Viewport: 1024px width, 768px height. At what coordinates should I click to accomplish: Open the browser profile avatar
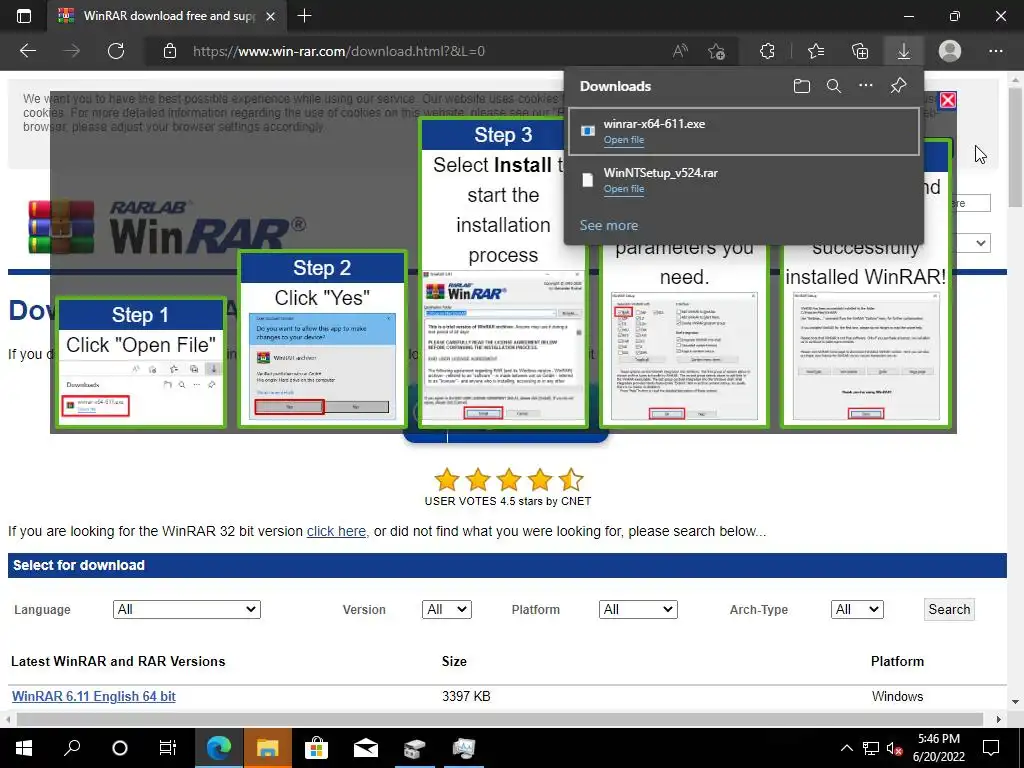[x=950, y=51]
